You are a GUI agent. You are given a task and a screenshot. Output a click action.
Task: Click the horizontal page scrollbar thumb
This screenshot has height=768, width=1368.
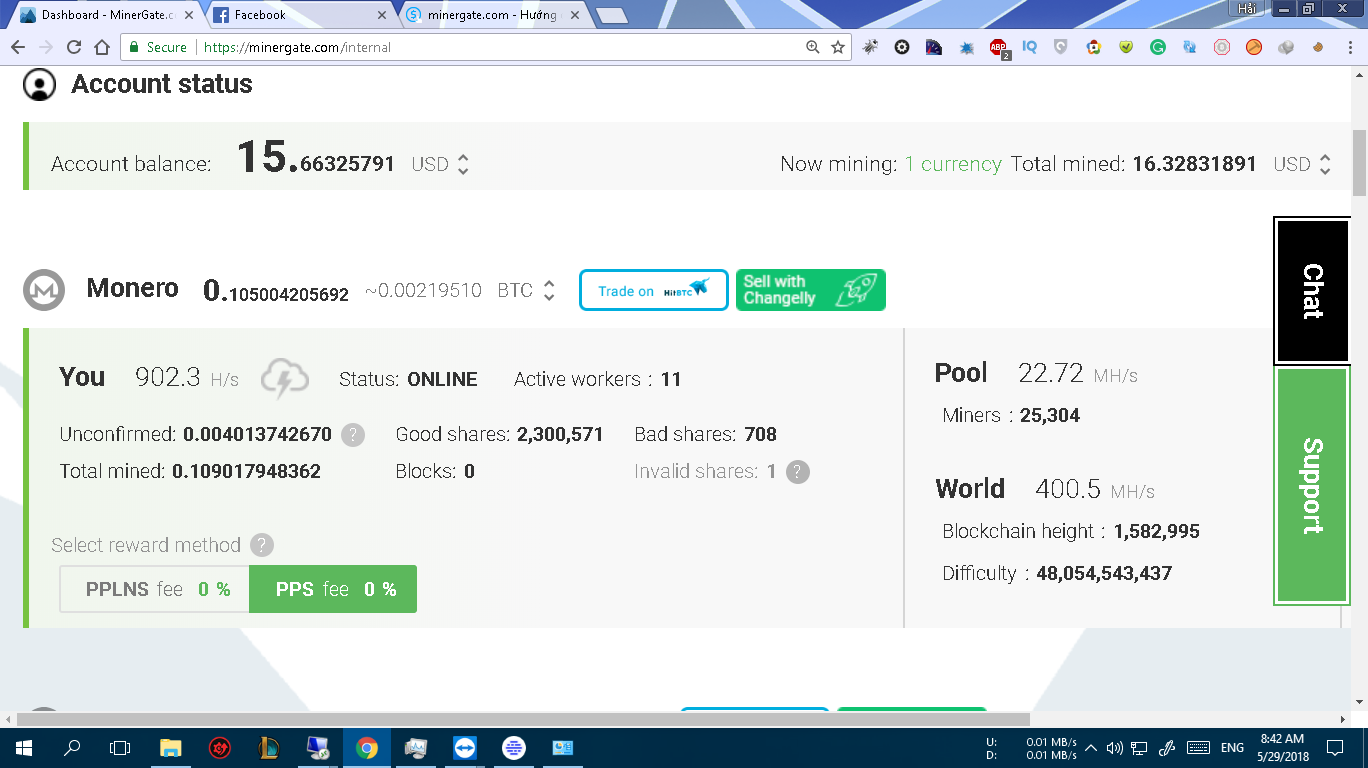point(523,719)
